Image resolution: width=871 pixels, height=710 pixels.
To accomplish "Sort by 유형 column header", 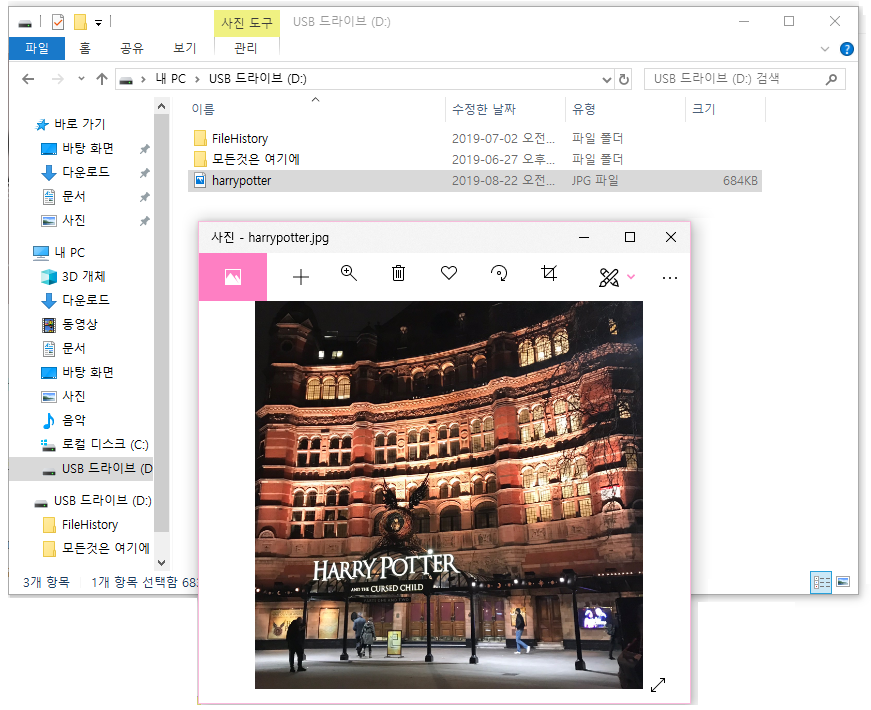I will click(x=584, y=109).
